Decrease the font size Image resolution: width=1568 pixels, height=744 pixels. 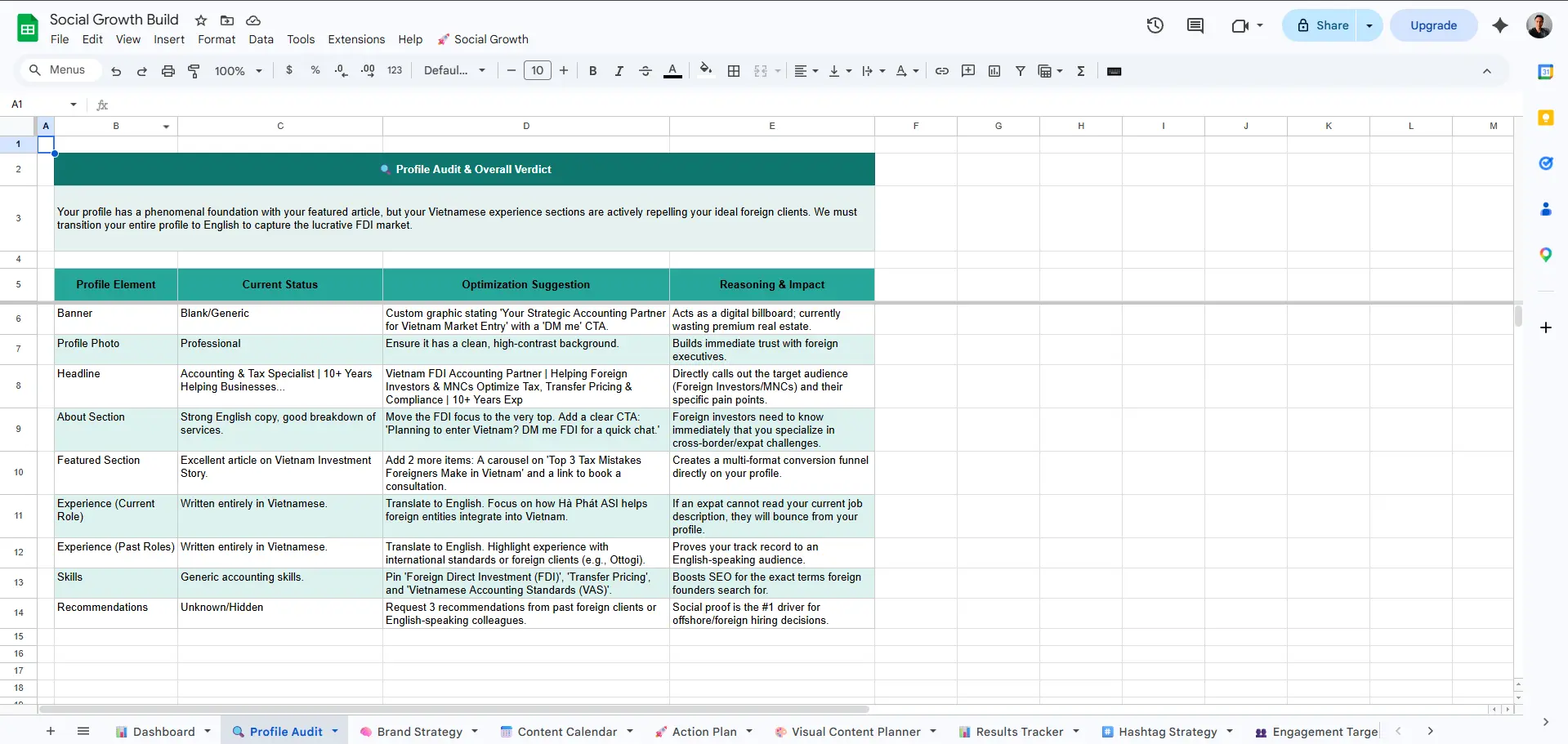[511, 71]
